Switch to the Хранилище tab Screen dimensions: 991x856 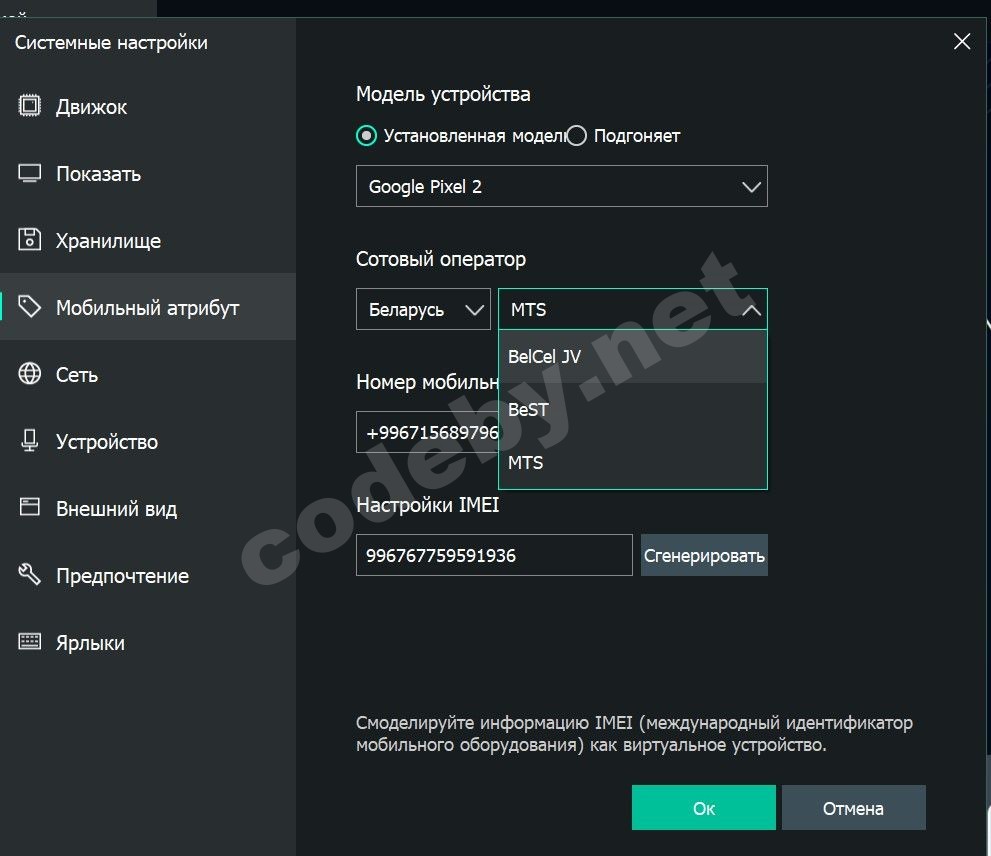tap(148, 240)
